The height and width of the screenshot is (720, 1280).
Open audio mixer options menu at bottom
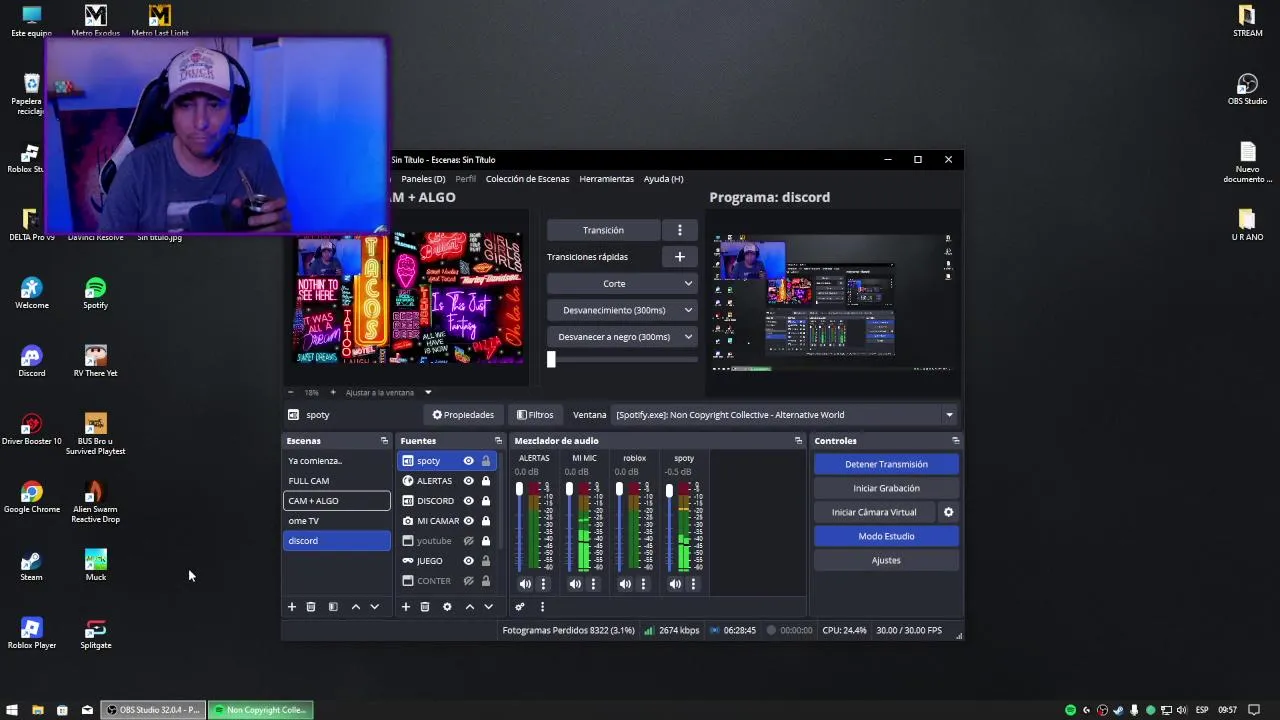(x=542, y=607)
